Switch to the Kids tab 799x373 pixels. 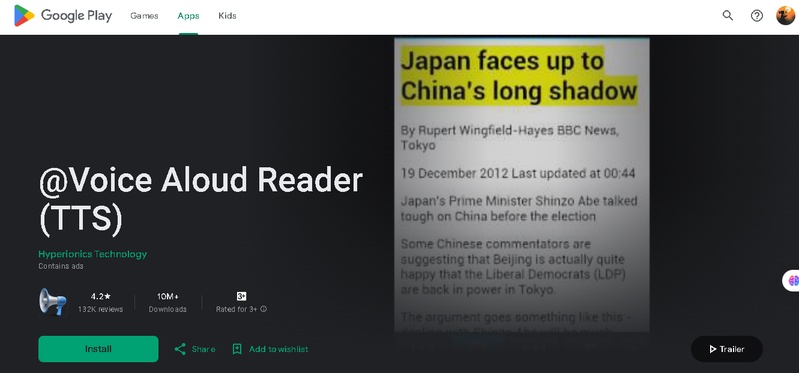pyautogui.click(x=227, y=16)
